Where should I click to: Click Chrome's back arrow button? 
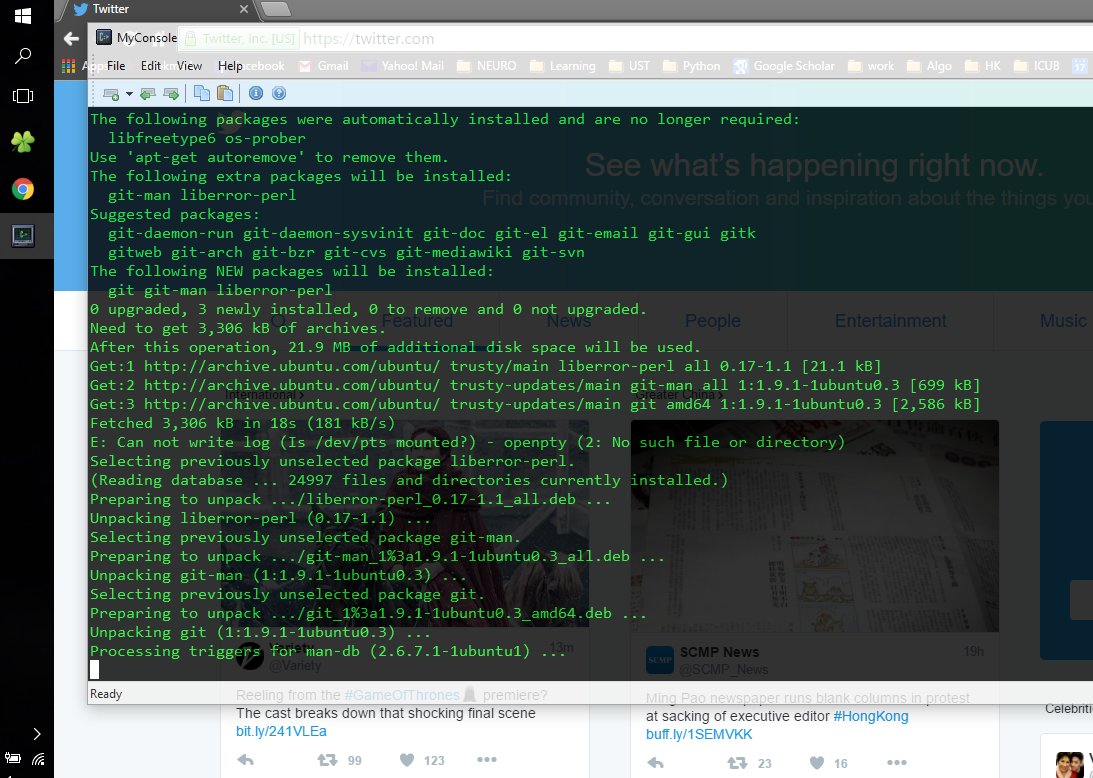pyautogui.click(x=71, y=38)
